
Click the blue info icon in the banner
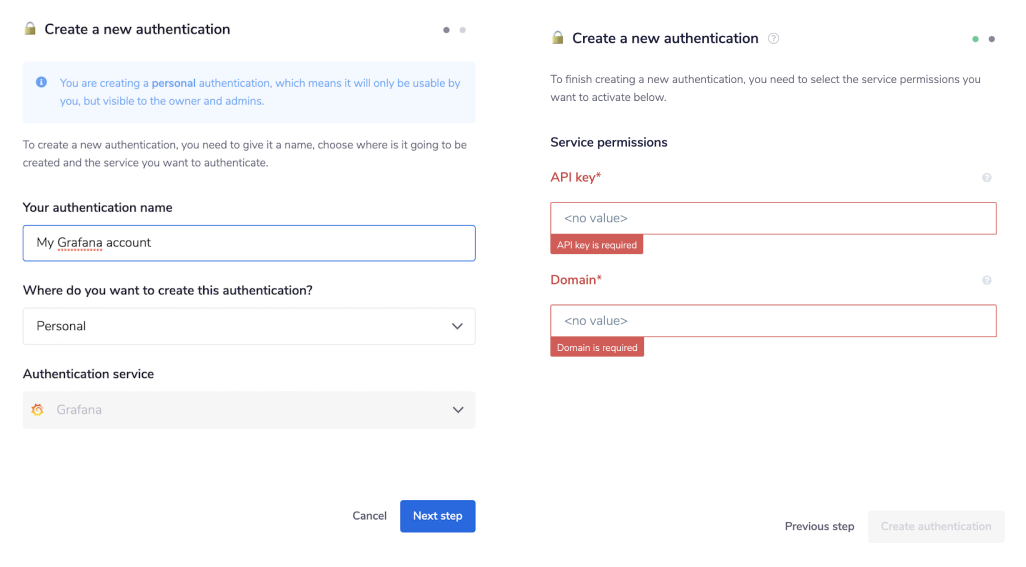tap(41, 83)
